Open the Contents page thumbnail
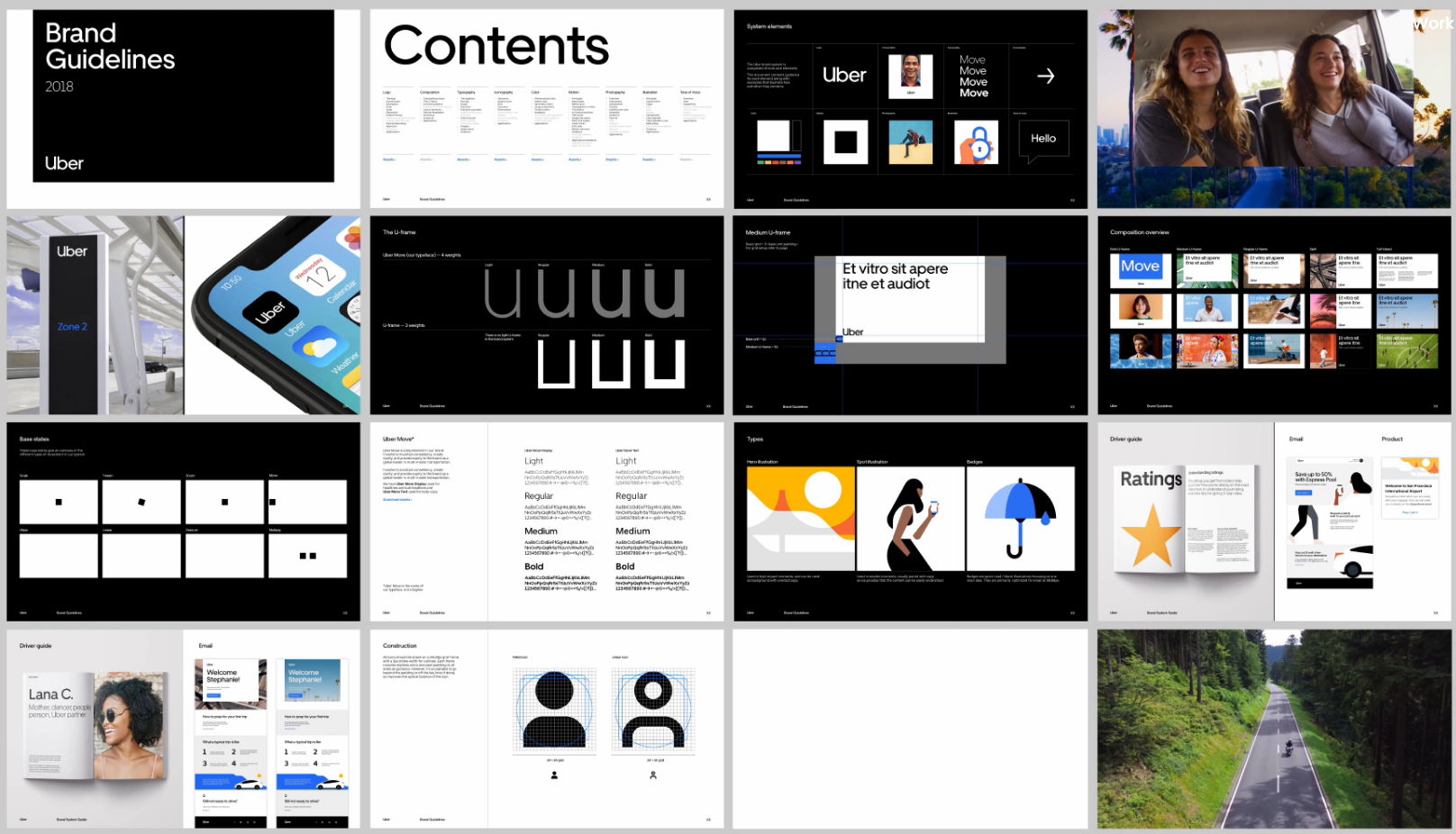 coord(547,109)
